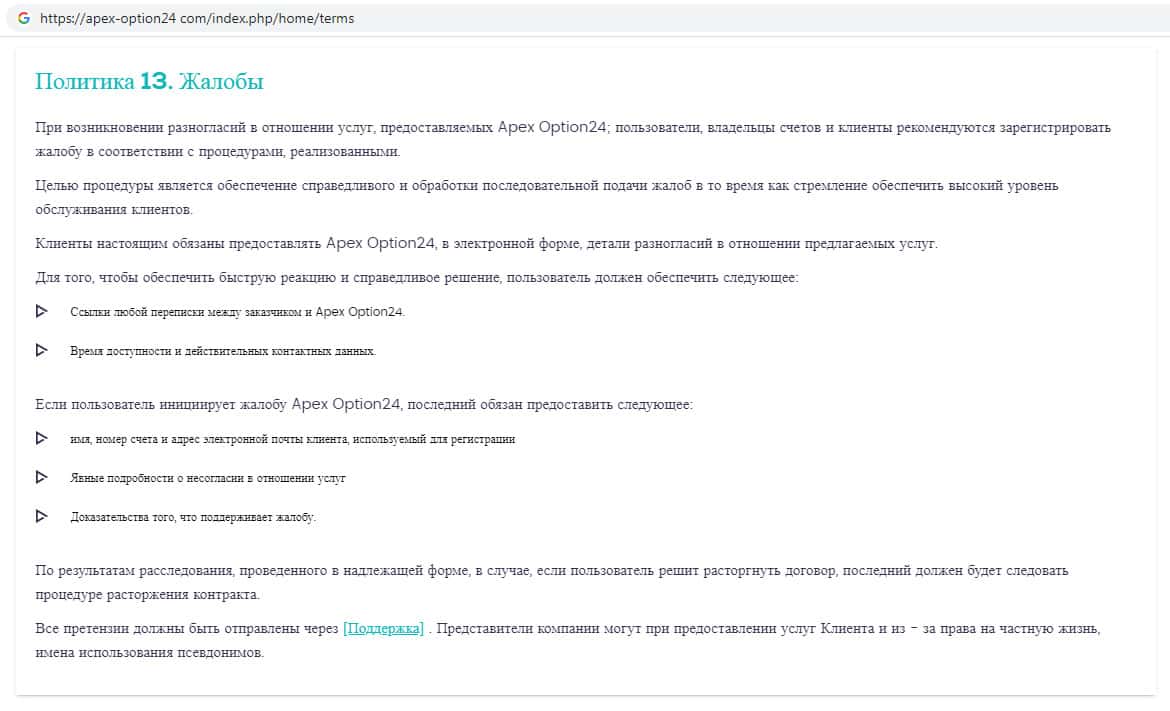Click triangle bullet beside 'Доказательства того'
The height and width of the screenshot is (711, 1170).
coord(42,516)
